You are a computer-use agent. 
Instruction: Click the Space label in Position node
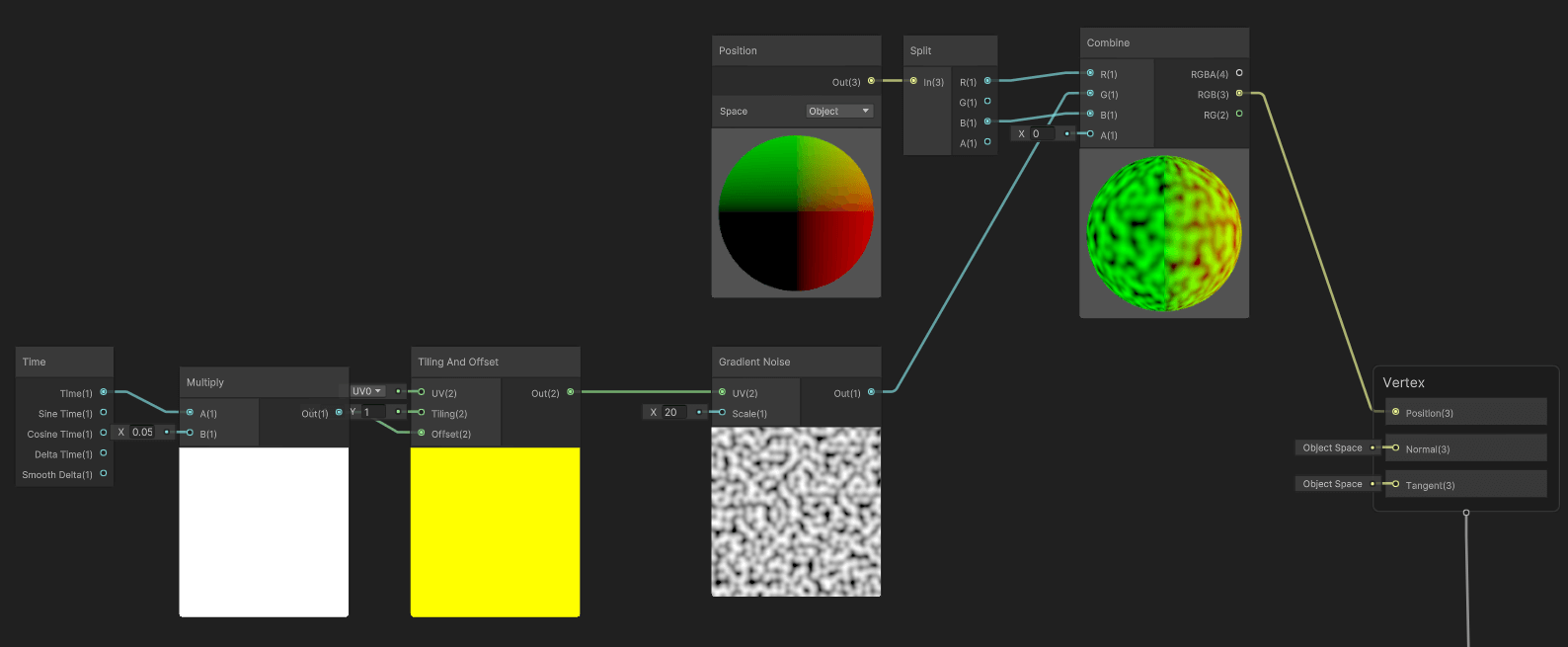click(734, 112)
